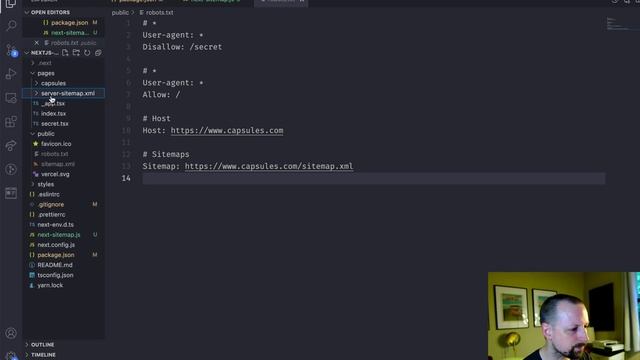Open package.json in root file tree

pyautogui.click(x=56, y=255)
